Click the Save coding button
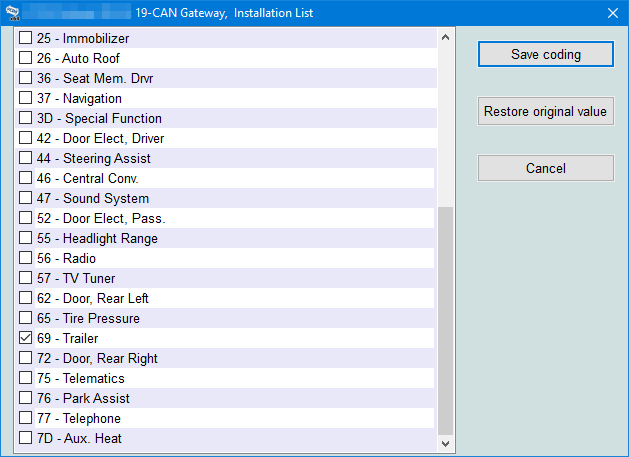The width and height of the screenshot is (629, 457). (546, 54)
